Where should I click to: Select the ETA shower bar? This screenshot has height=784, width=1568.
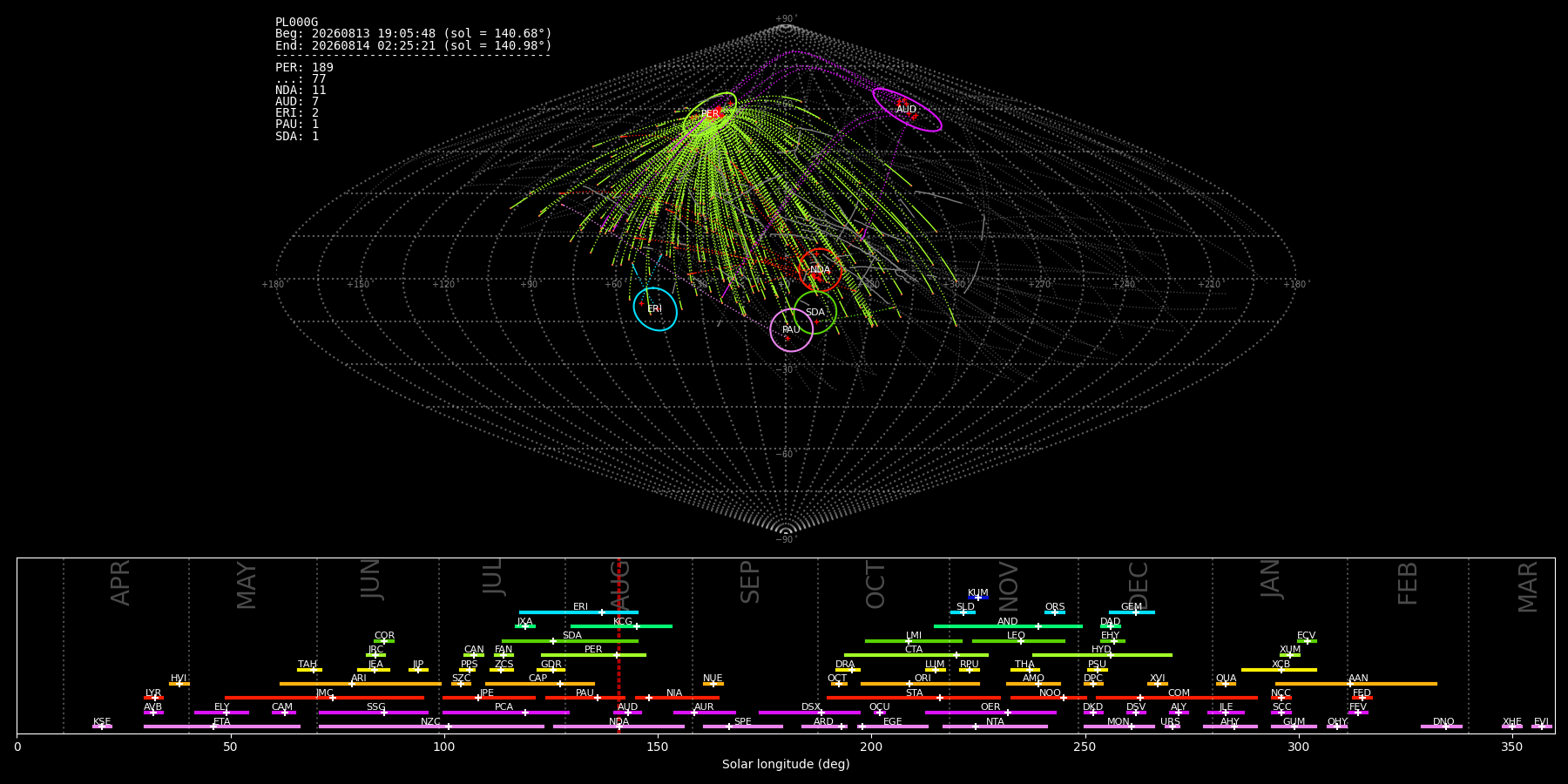tap(222, 727)
